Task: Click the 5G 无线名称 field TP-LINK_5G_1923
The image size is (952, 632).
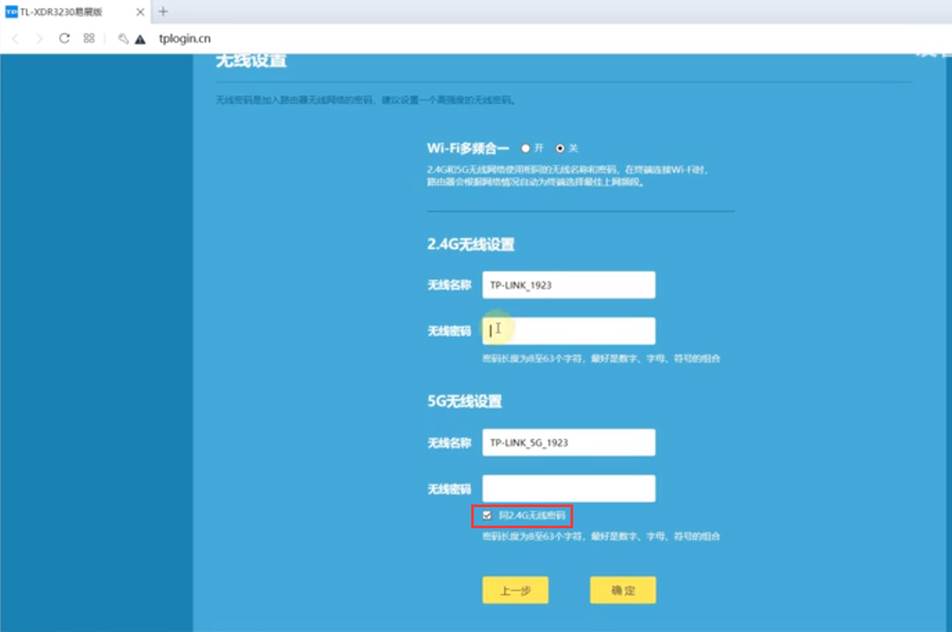Action: pos(568,442)
